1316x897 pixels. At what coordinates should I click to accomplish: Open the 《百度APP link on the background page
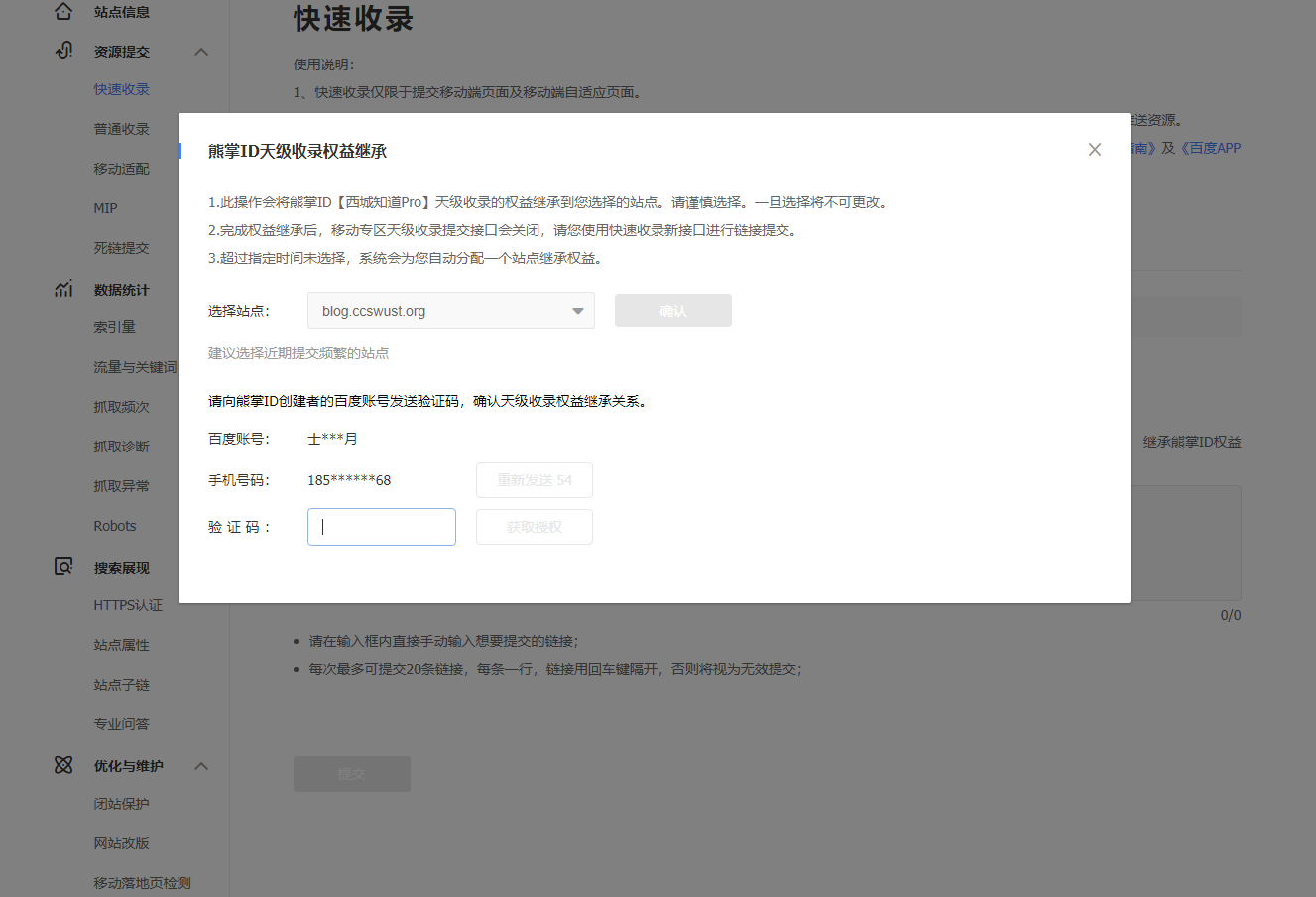(1211, 148)
